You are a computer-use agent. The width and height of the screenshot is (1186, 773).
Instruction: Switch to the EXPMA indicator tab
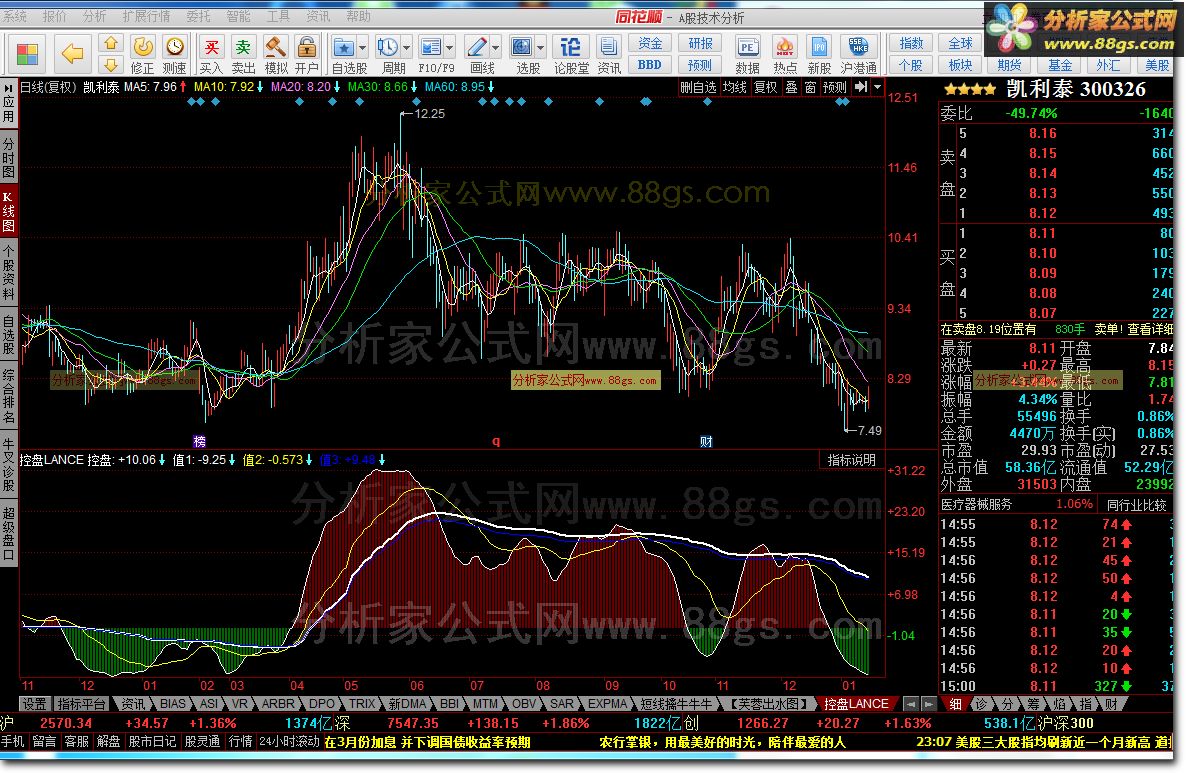tap(608, 704)
